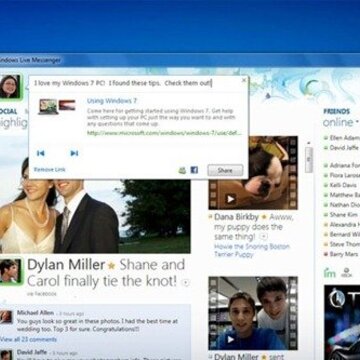360x360 pixels.
Task: Select Matthew in friends list
Action: pos(343,195)
